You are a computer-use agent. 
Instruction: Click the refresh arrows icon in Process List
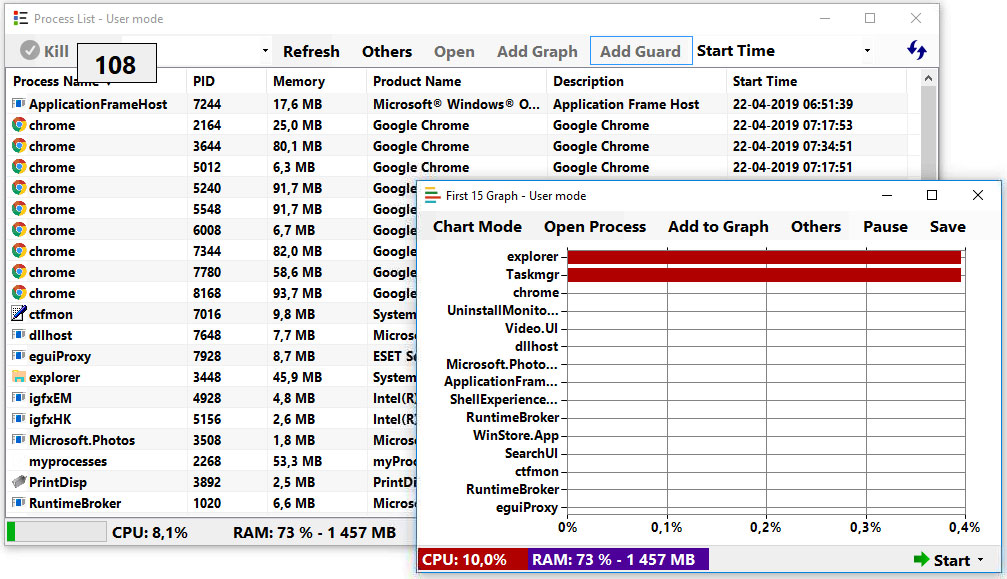point(916,49)
